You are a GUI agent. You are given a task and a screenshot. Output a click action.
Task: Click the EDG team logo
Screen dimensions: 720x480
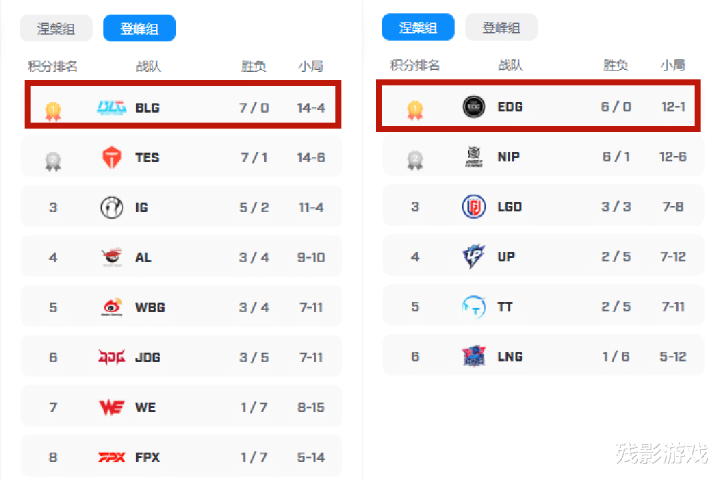coord(474,107)
